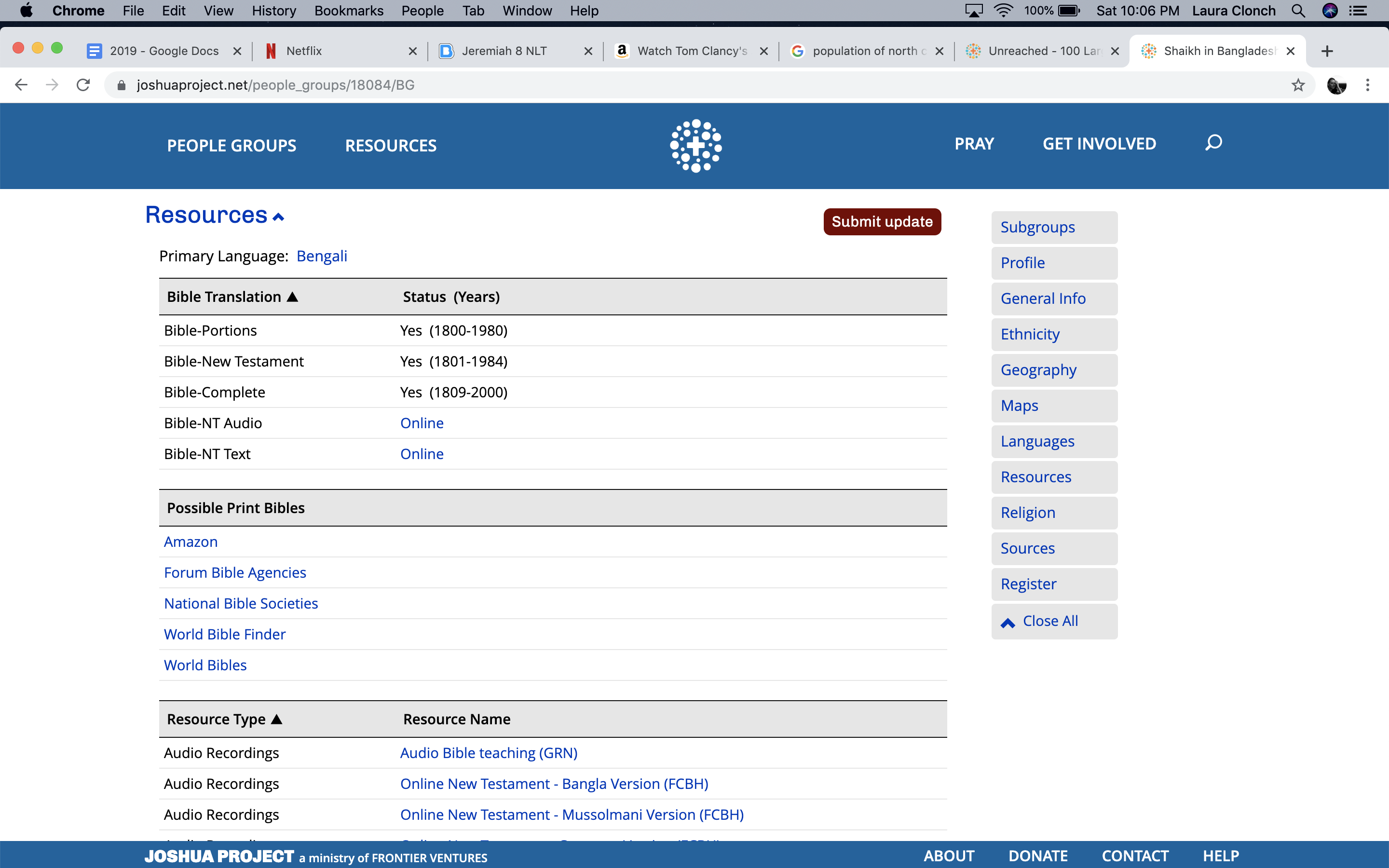Screen dimensions: 1389x868
Task: Click the browser back arrow
Action: coord(21,85)
